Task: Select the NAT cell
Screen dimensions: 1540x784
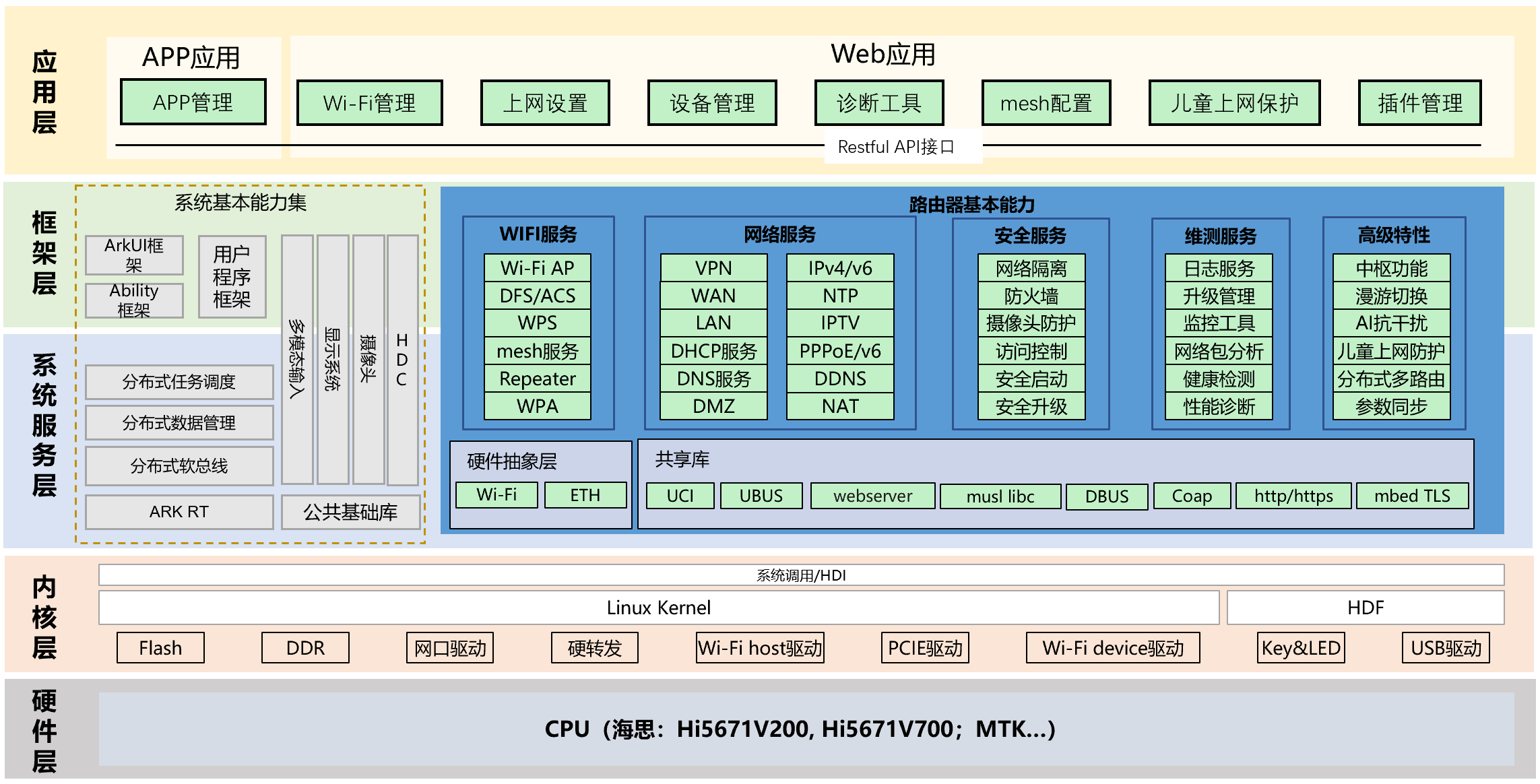Action: (x=840, y=406)
